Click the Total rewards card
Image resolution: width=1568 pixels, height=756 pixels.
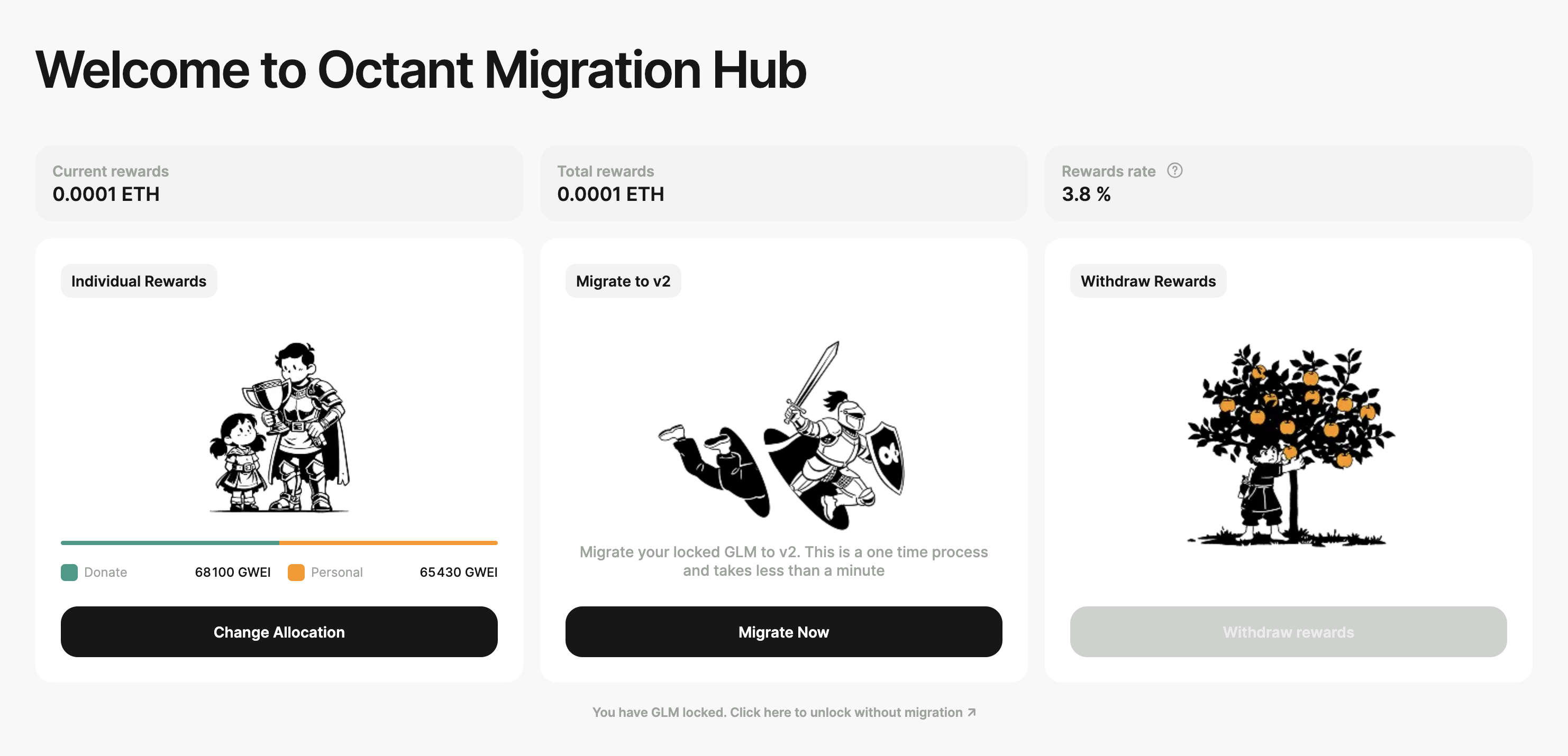(x=783, y=183)
